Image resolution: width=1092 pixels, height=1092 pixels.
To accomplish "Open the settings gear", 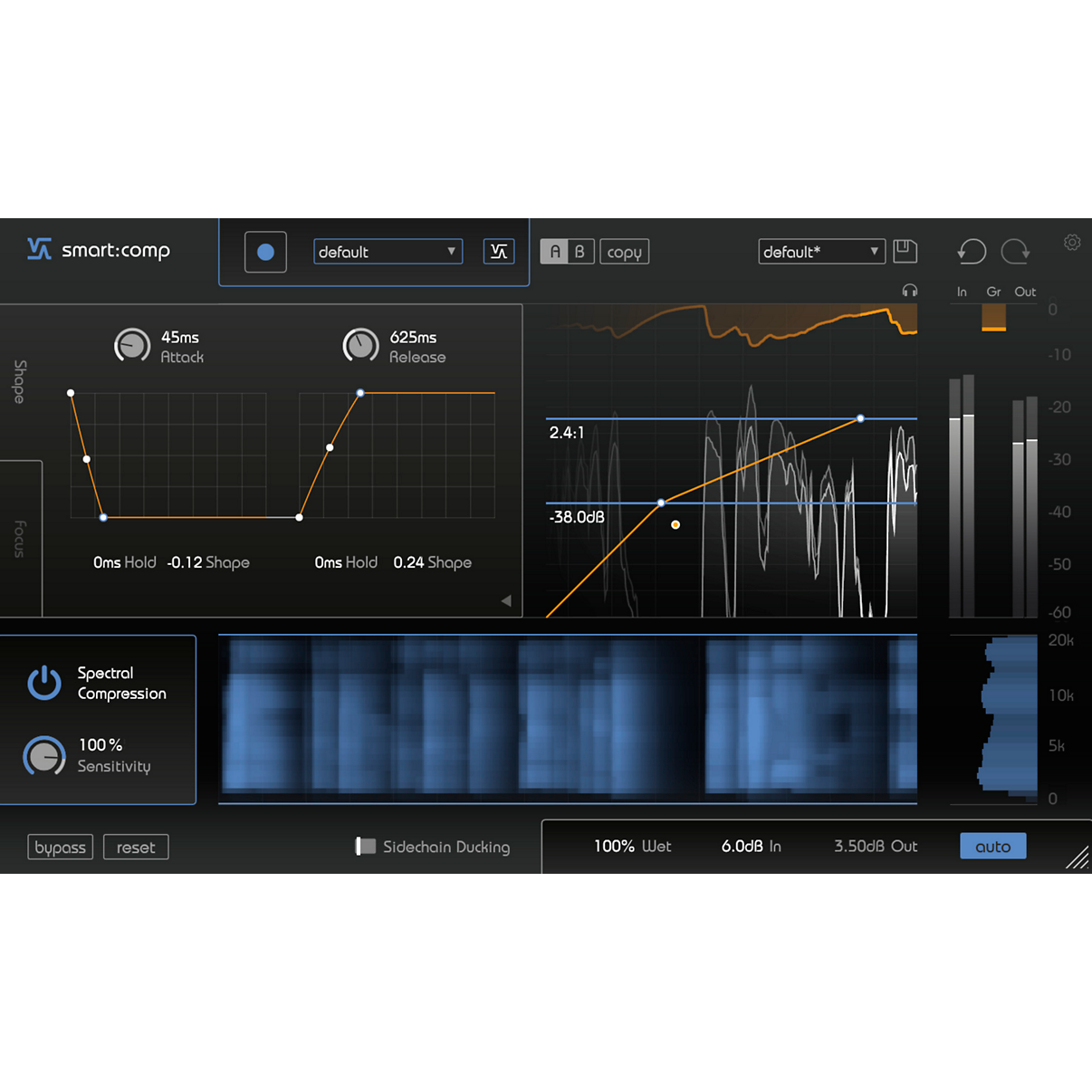I will click(x=1071, y=243).
